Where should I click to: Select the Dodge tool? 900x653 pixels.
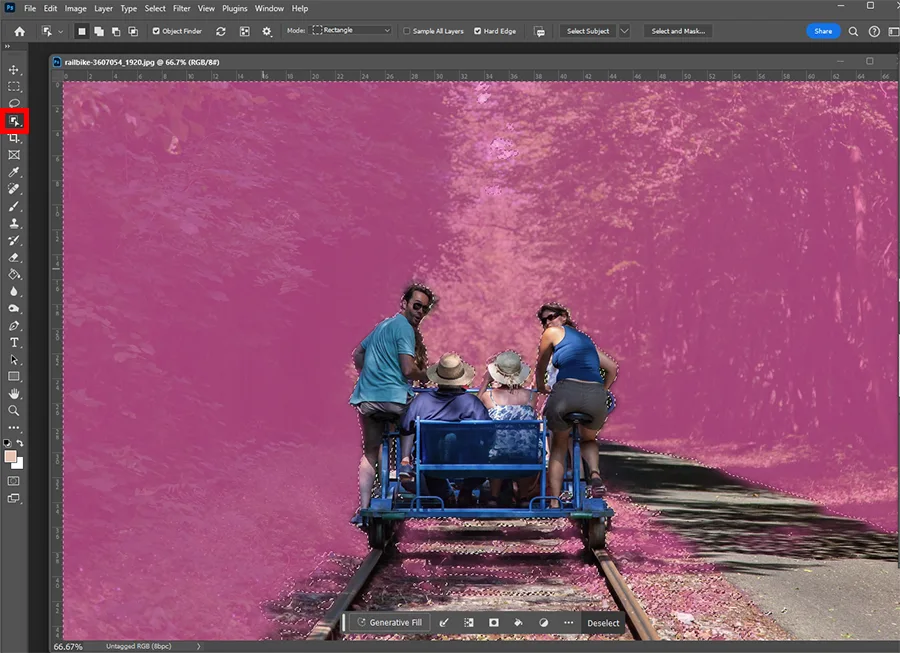(x=14, y=309)
